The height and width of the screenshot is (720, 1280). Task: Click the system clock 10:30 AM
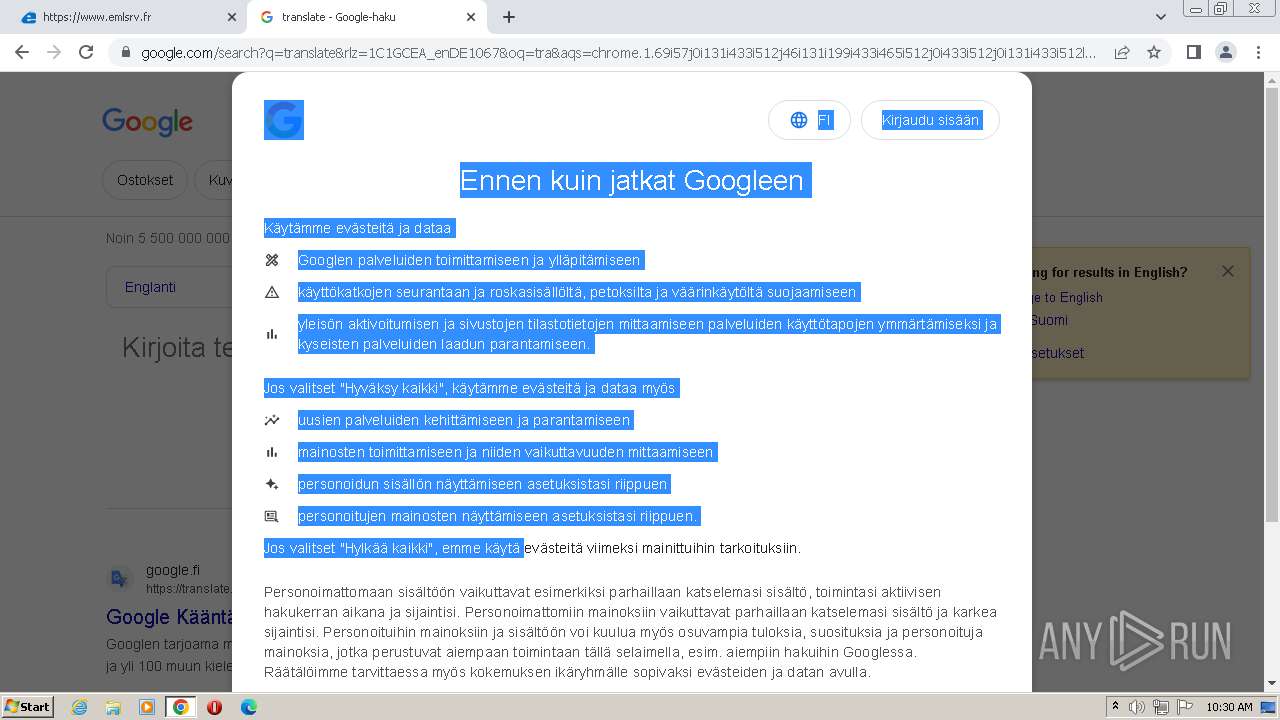click(1229, 707)
